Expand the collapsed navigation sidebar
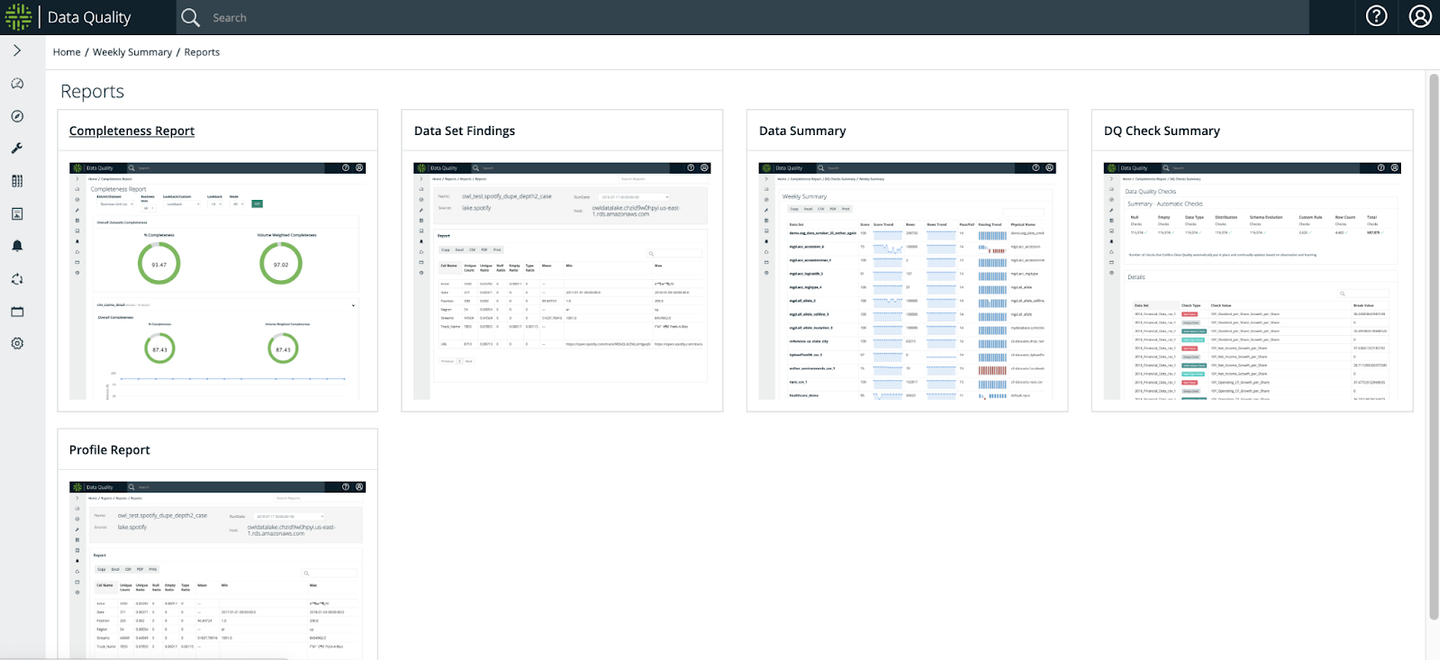The height and width of the screenshot is (660, 1440). point(17,50)
